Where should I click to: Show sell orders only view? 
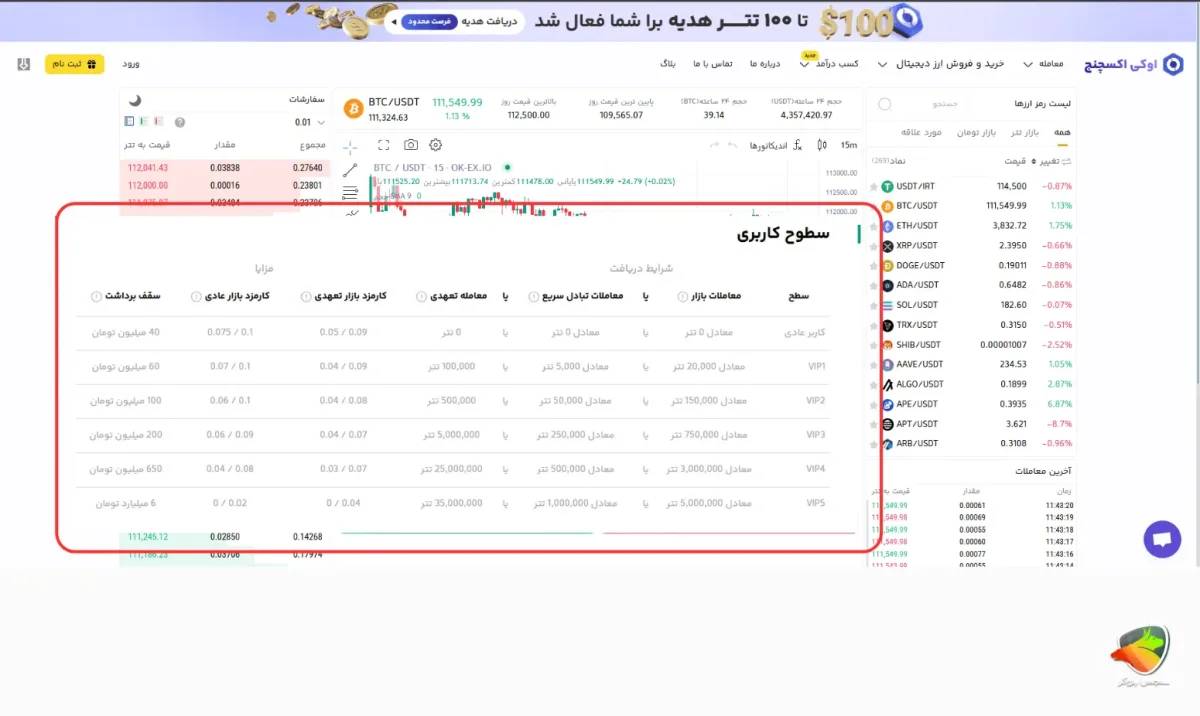(x=159, y=121)
